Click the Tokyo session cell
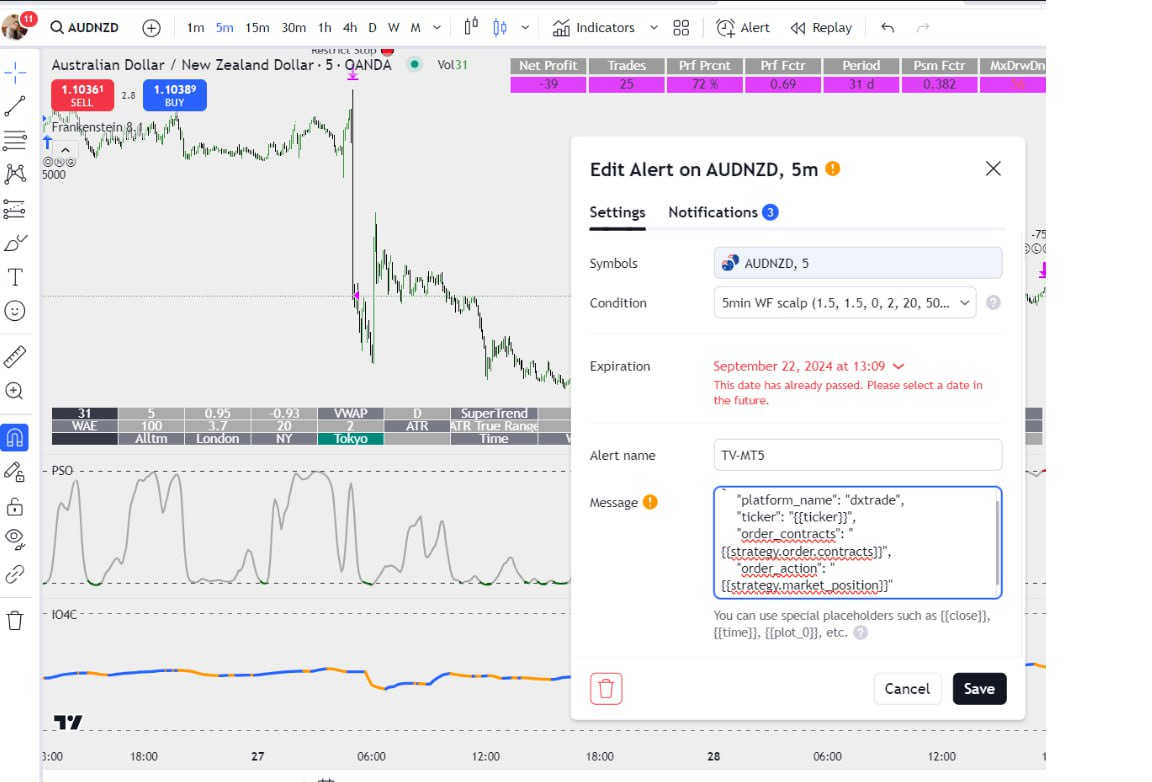This screenshot has width=1152, height=782. tap(350, 439)
